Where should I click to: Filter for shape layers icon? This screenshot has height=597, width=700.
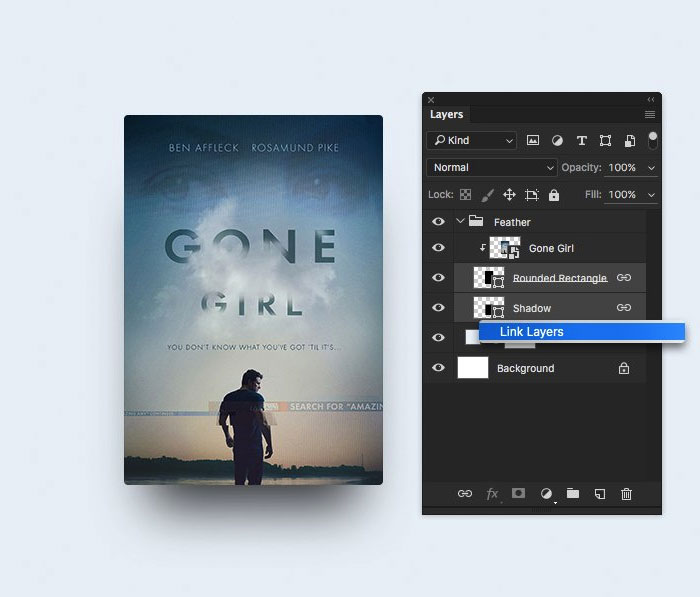click(605, 141)
